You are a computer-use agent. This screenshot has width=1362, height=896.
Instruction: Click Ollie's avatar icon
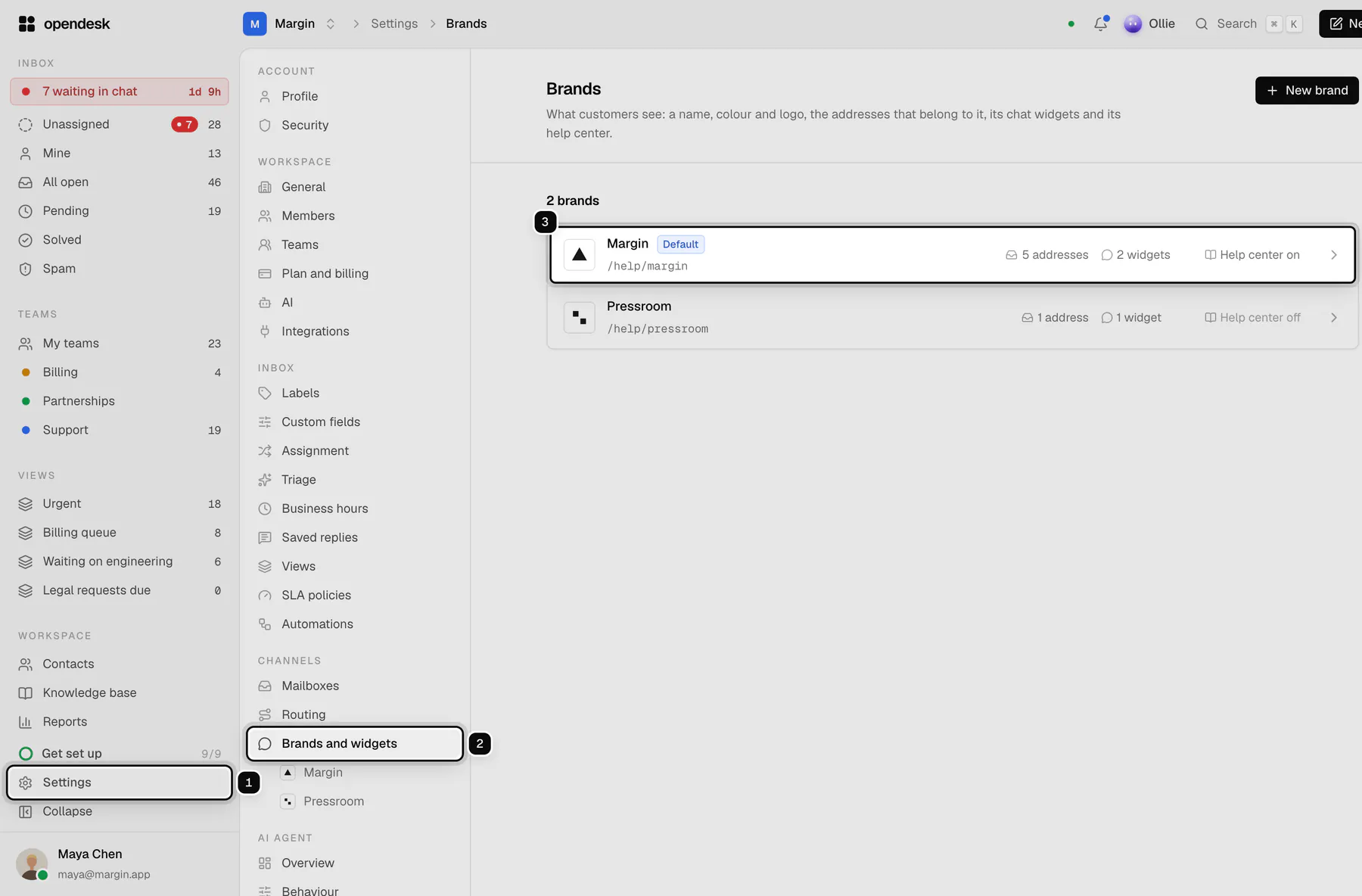point(1133,23)
